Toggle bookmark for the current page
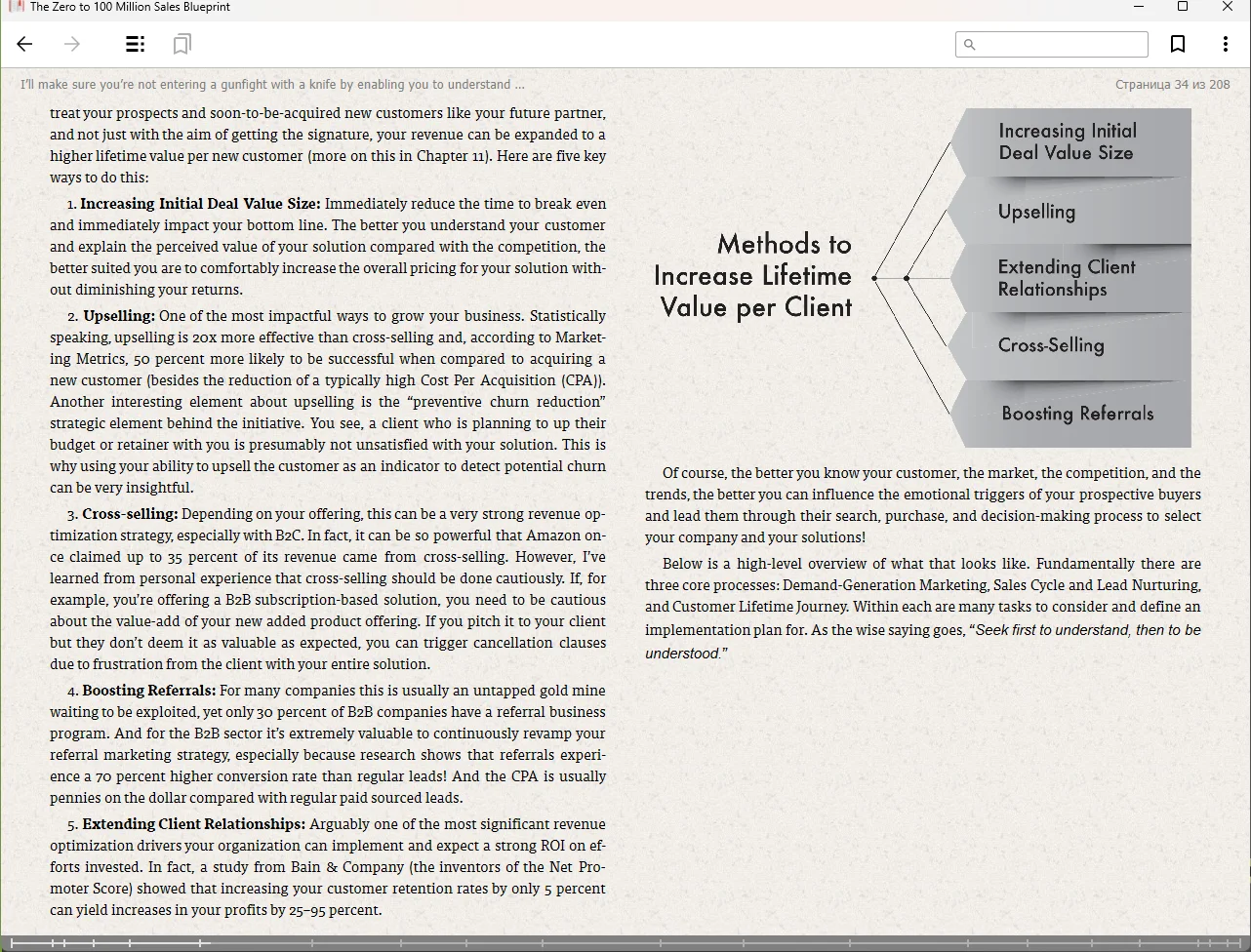The height and width of the screenshot is (952, 1251). (x=1178, y=44)
